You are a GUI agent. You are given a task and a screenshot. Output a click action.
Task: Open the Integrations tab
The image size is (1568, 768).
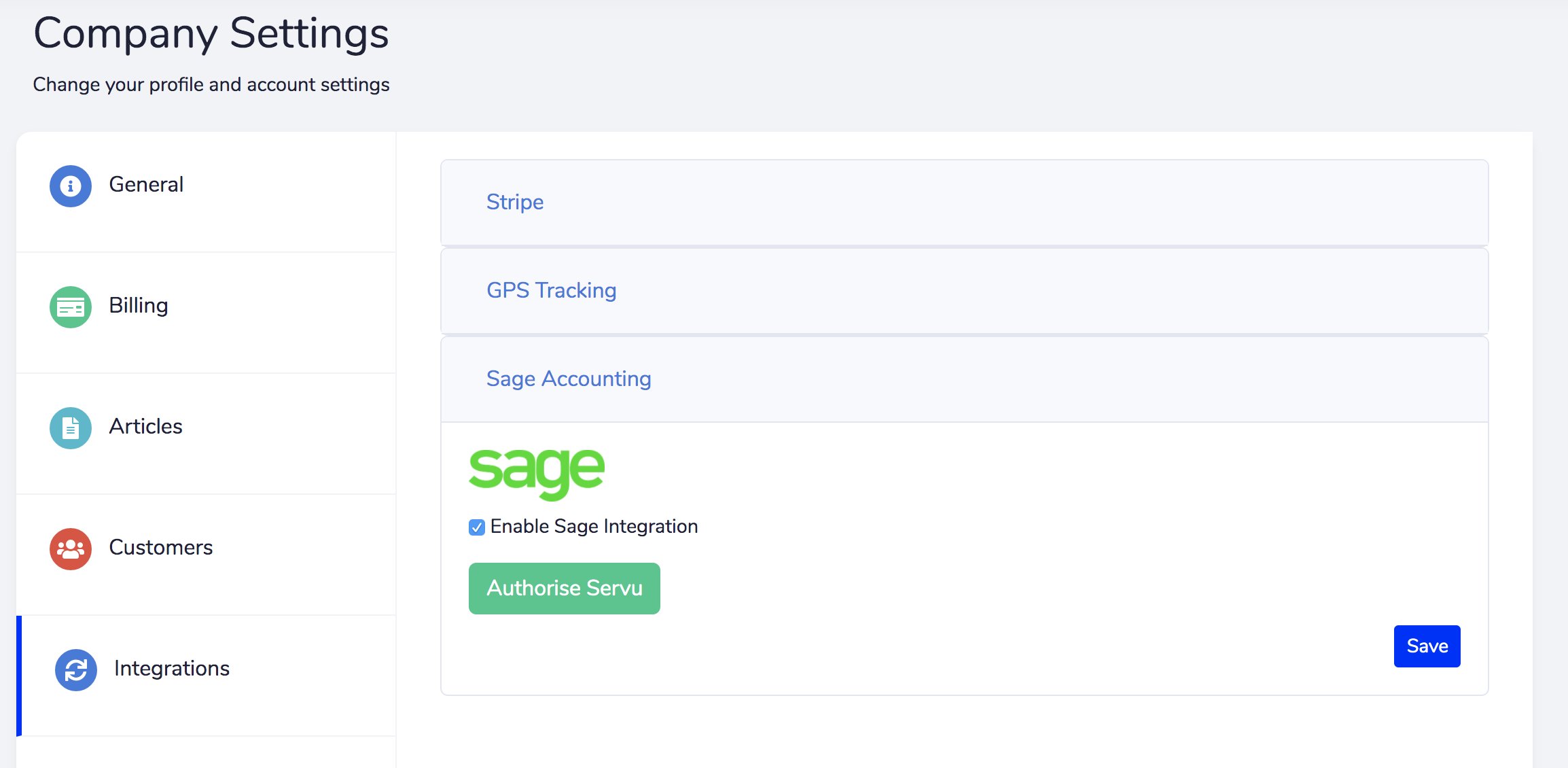coord(206,676)
